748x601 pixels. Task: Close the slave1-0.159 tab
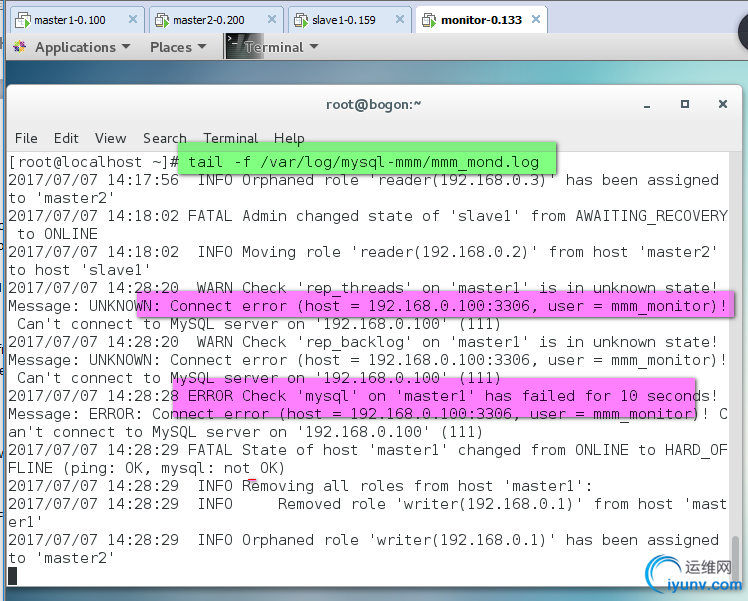[400, 20]
